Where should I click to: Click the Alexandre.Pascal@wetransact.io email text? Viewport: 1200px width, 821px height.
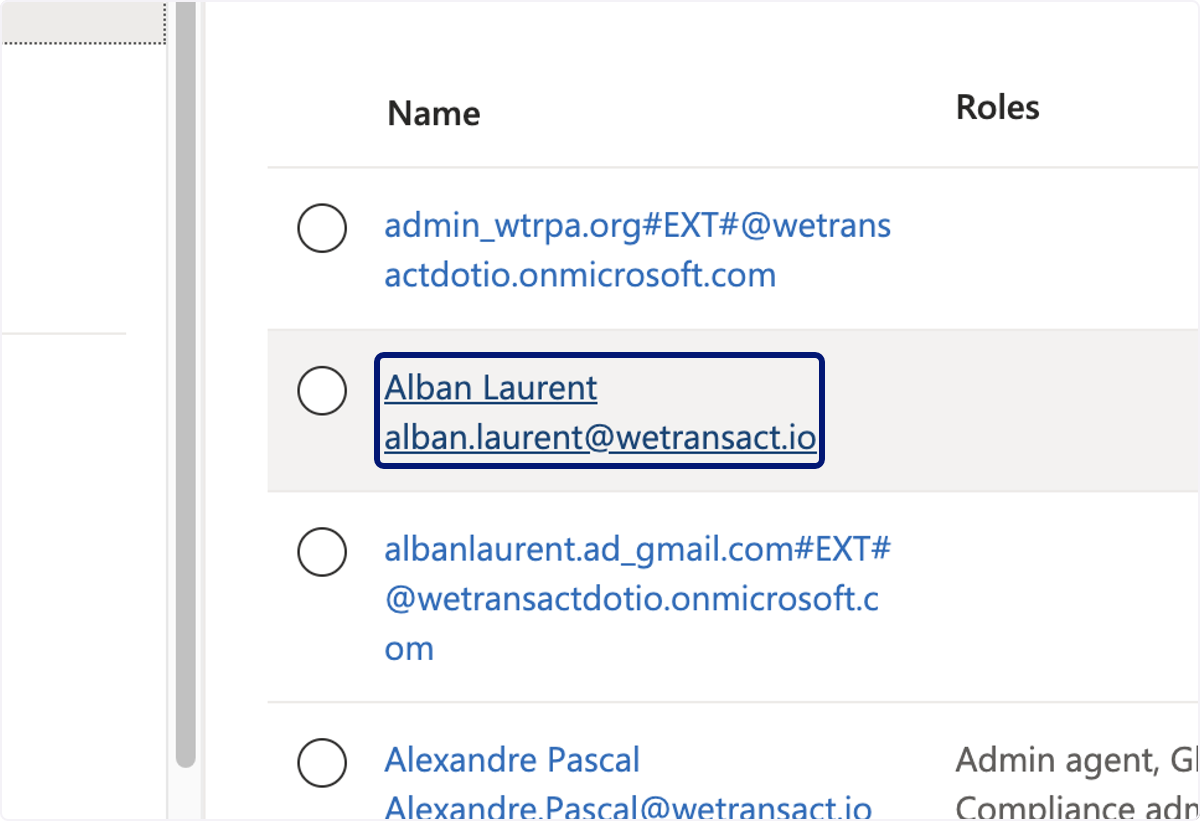coord(628,806)
